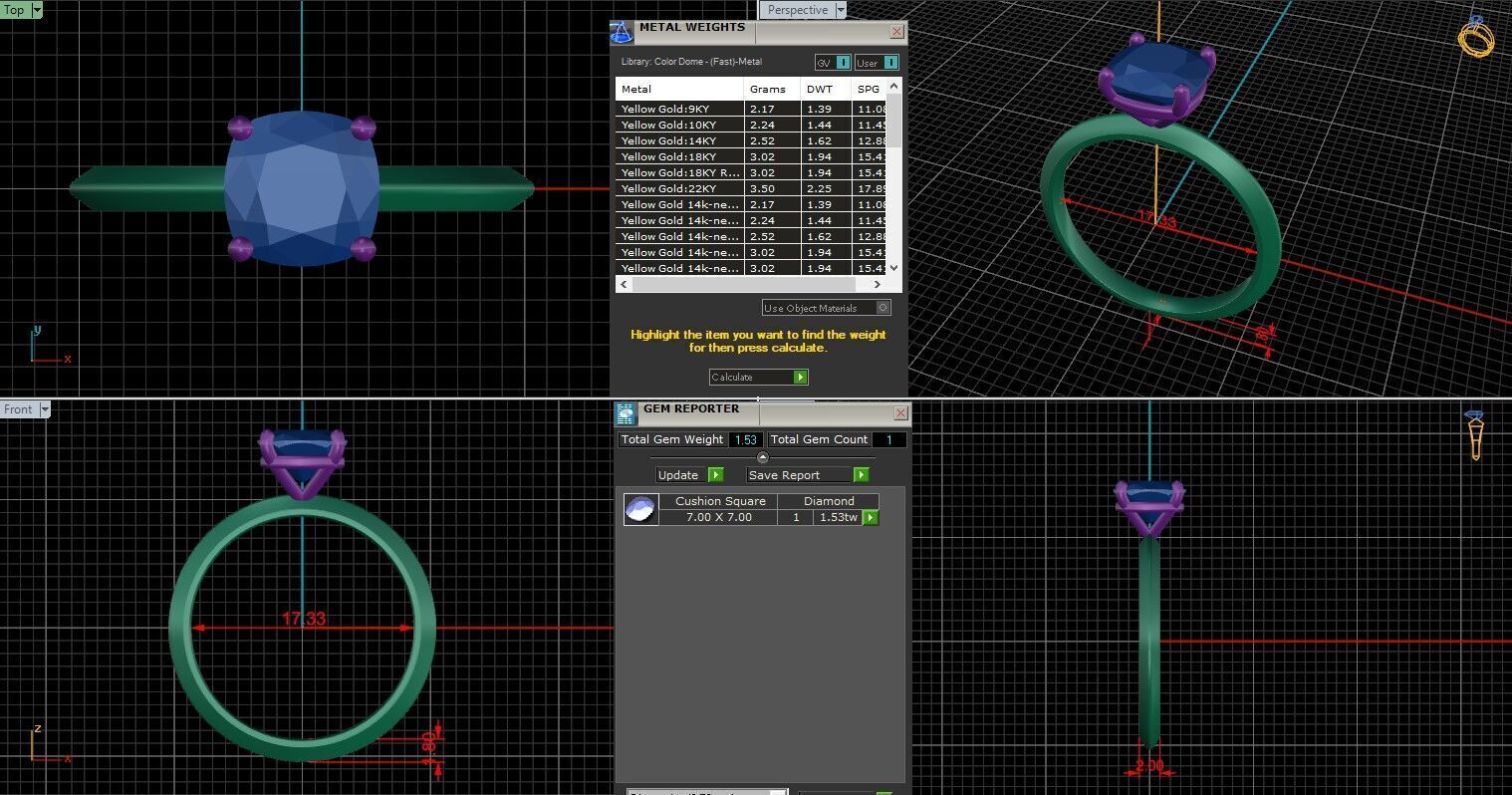Collapse the Gem Reporter totals with round arrow
This screenshot has width=1512, height=795.
(763, 457)
